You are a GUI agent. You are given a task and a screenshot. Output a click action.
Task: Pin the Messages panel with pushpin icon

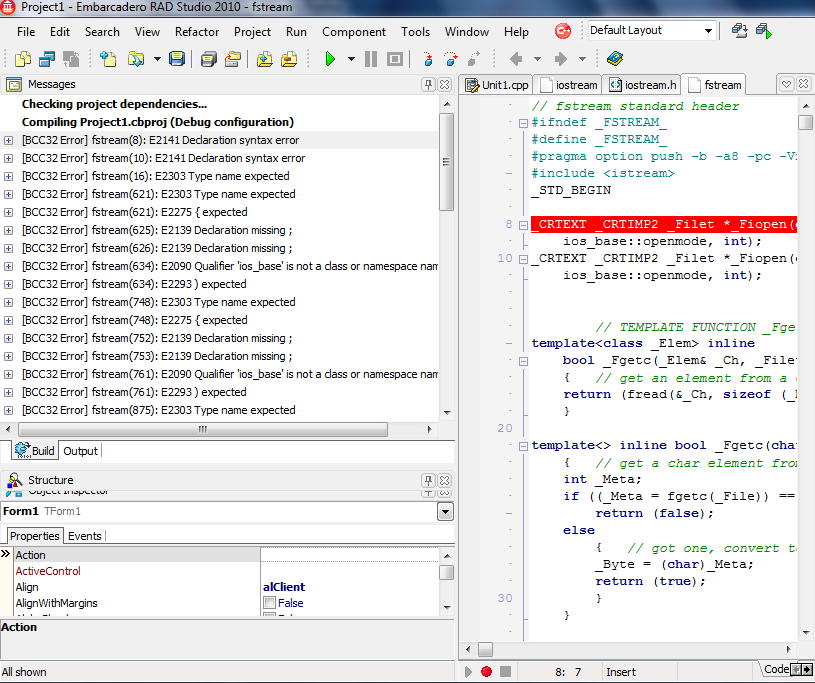(x=428, y=85)
